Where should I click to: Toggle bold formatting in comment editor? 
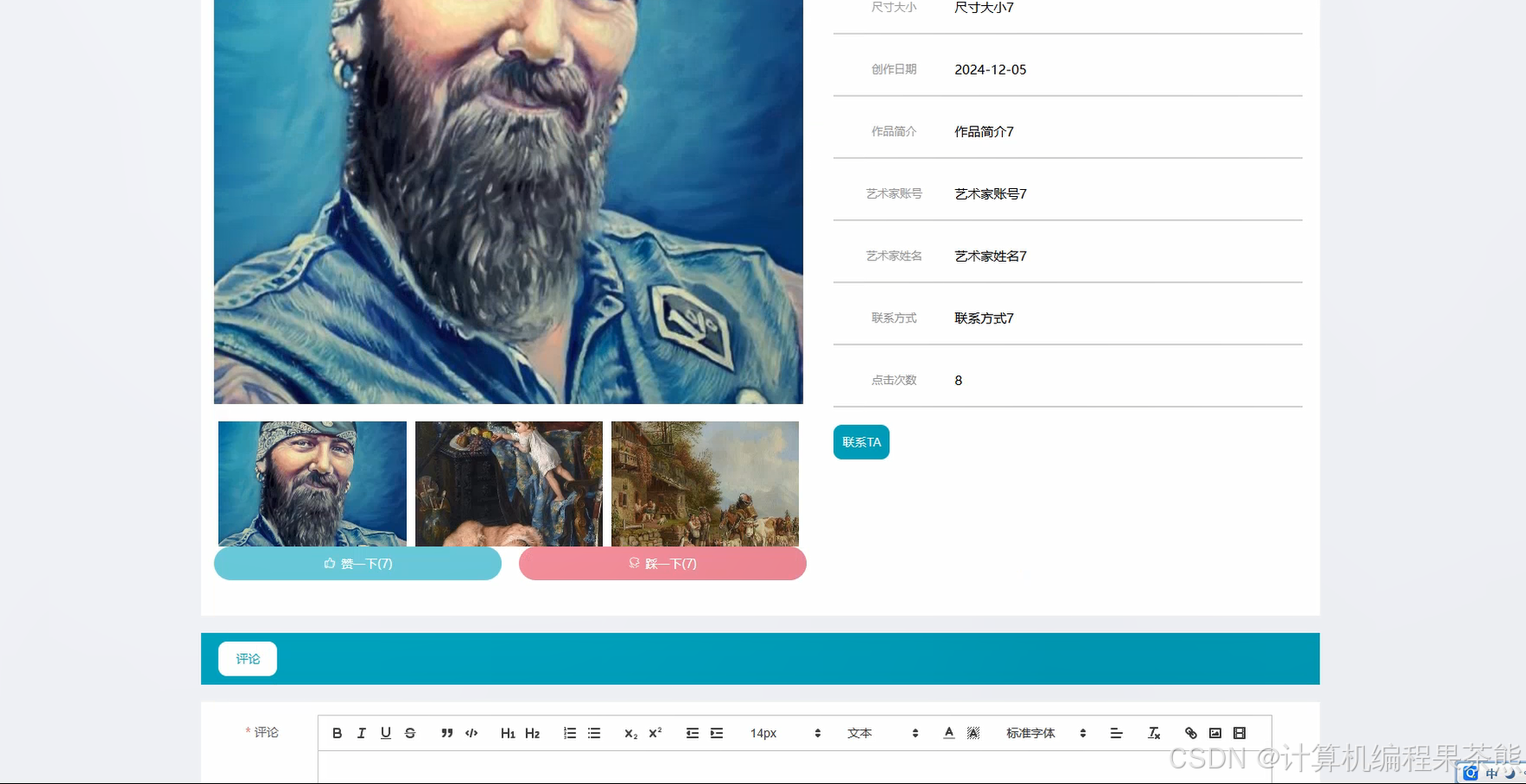tap(337, 733)
